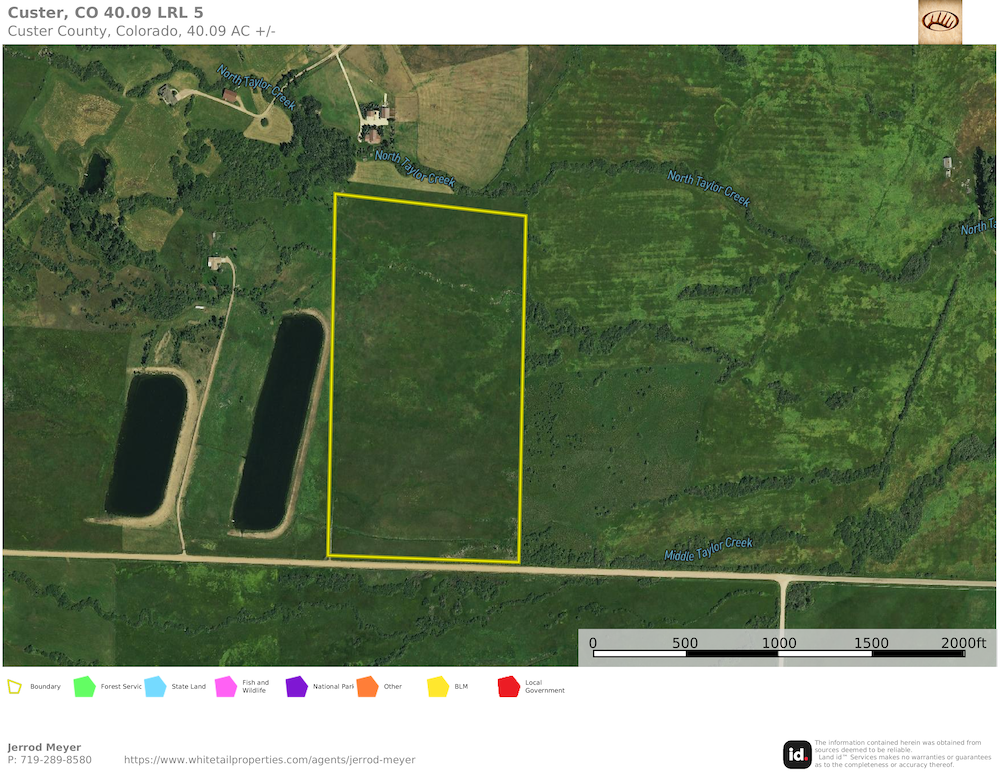Click the green Forest Service legend icon
The image size is (1000, 773).
pos(84,687)
